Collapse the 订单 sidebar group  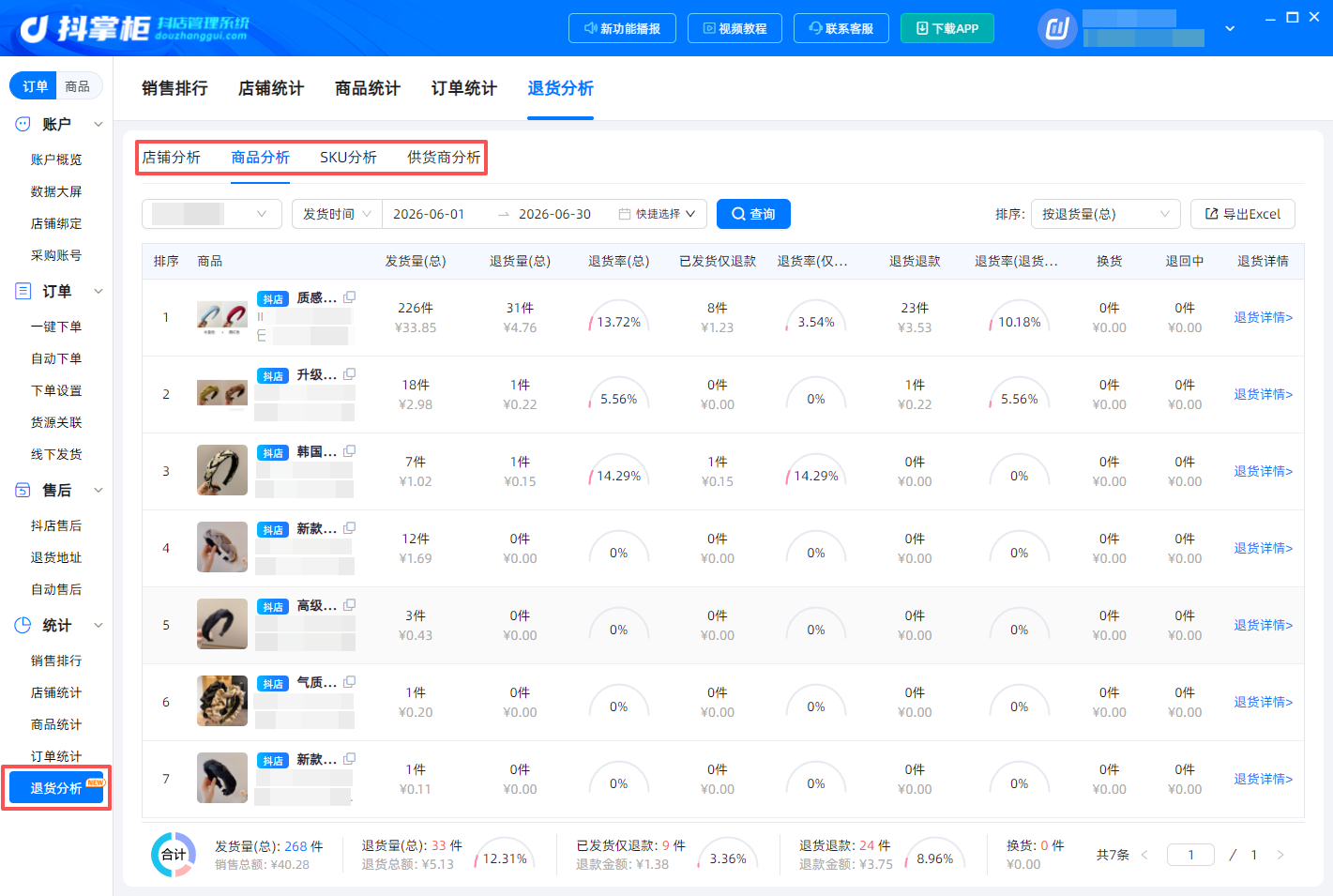coord(98,291)
